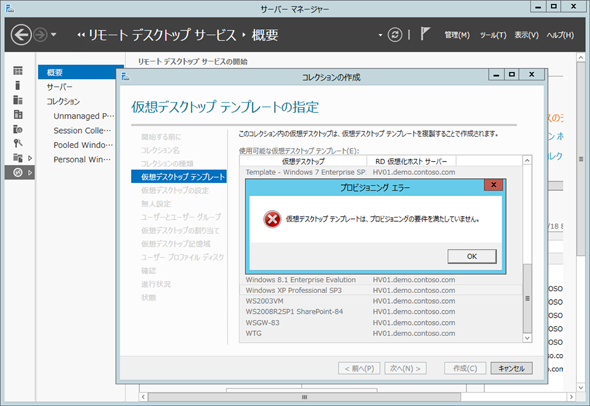
Task: Click the 作成(C) button
Action: tap(465, 368)
